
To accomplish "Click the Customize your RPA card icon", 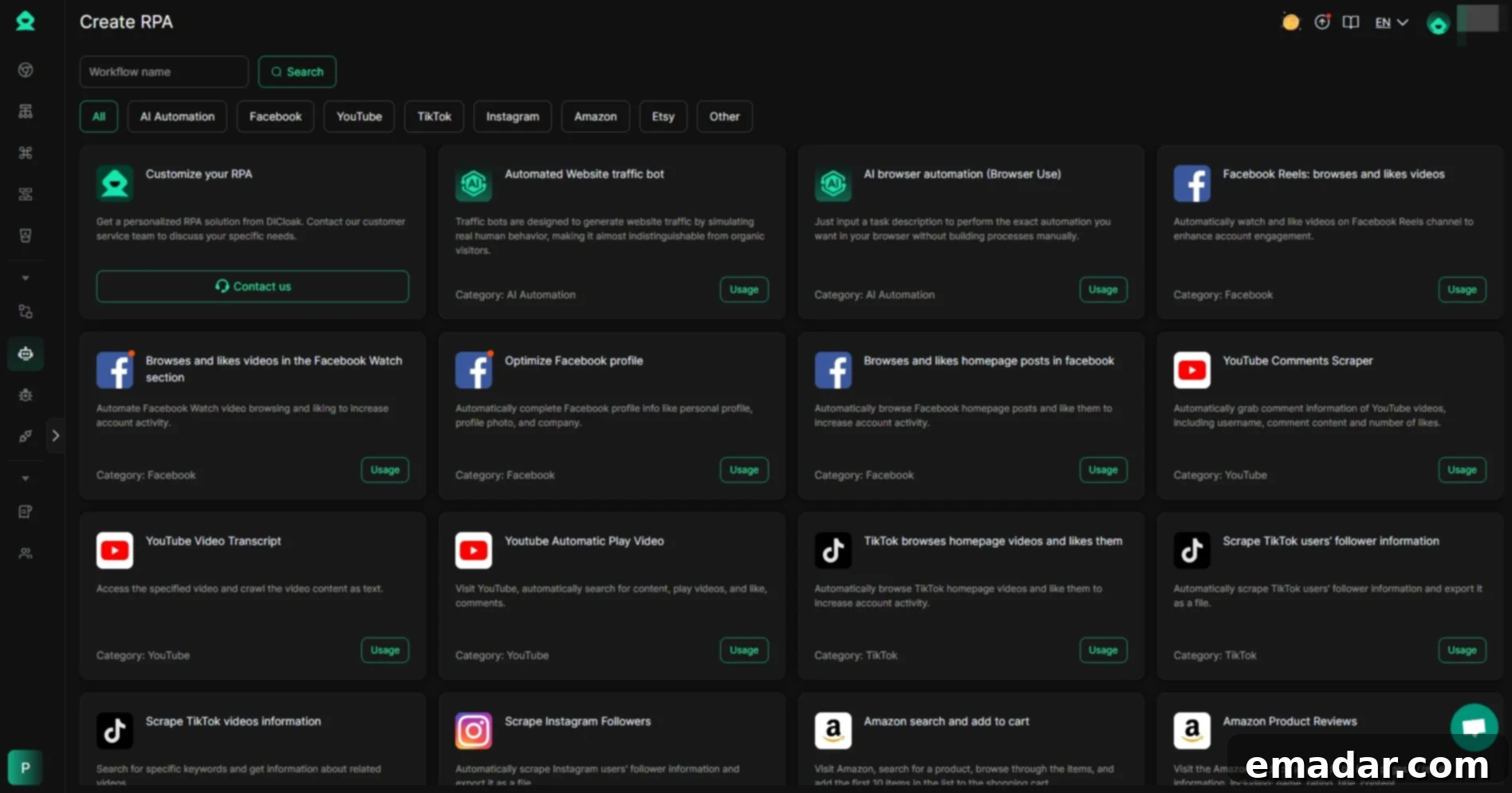I will click(115, 183).
